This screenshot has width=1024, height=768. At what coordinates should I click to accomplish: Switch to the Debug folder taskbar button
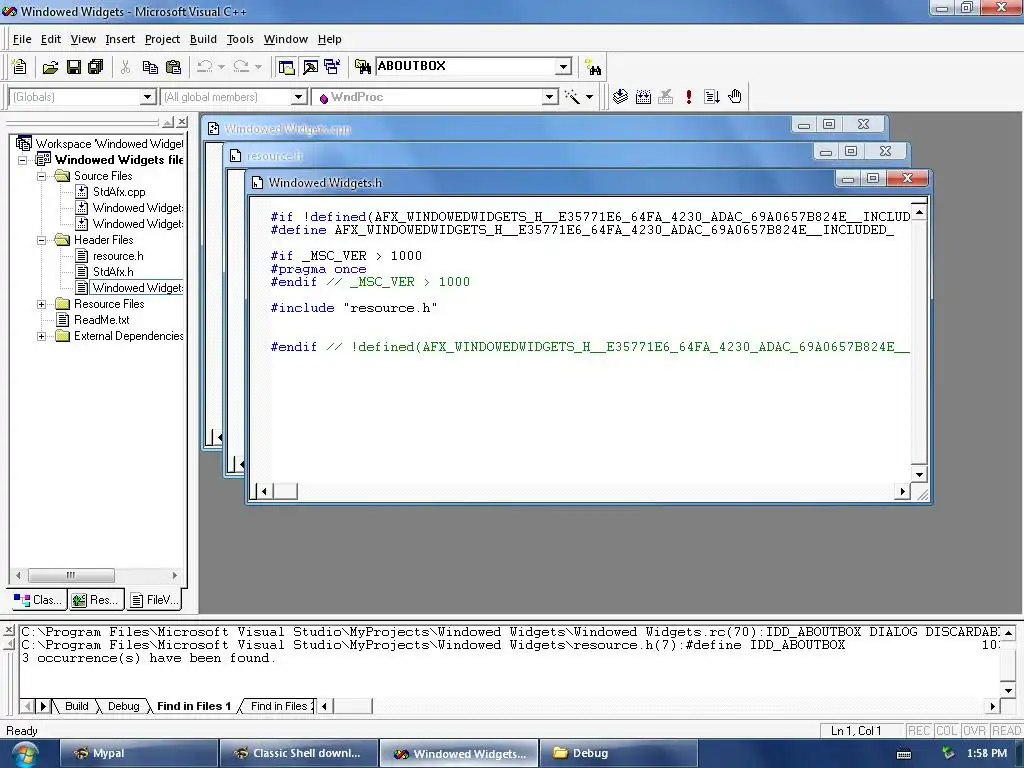(620, 753)
